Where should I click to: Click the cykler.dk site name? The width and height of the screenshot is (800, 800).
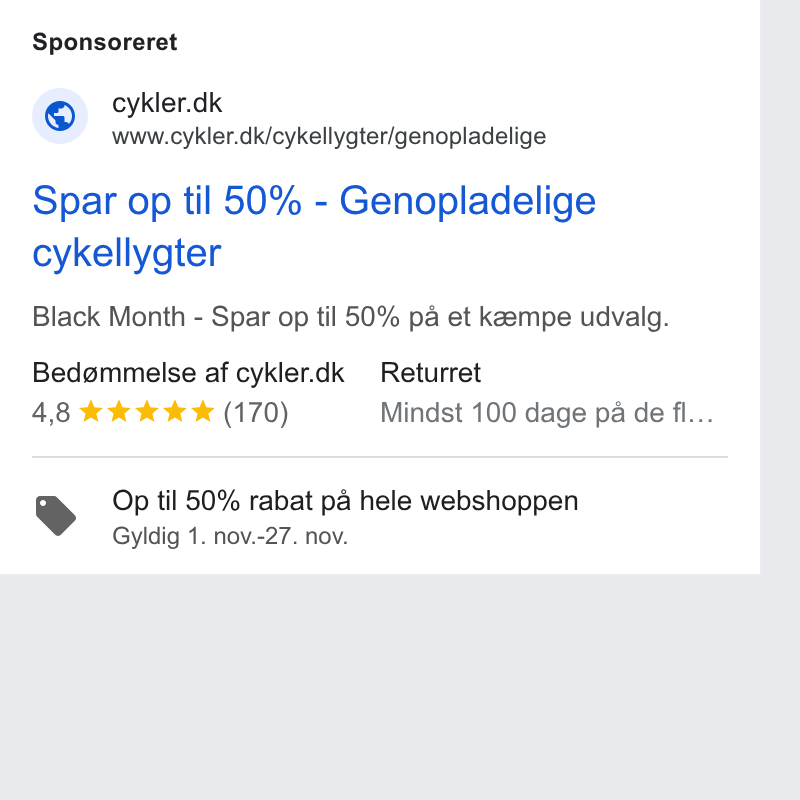(167, 103)
